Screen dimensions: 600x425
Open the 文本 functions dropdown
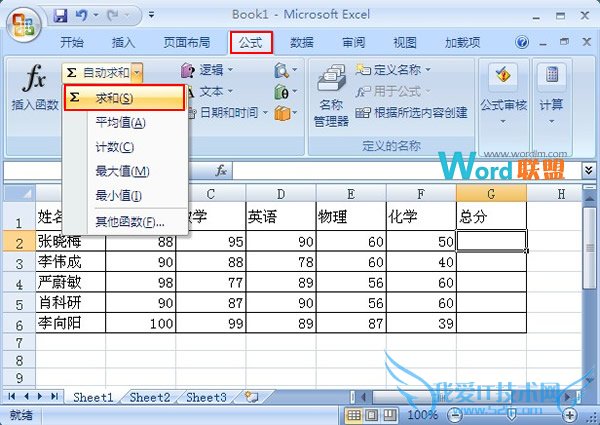tap(210, 91)
